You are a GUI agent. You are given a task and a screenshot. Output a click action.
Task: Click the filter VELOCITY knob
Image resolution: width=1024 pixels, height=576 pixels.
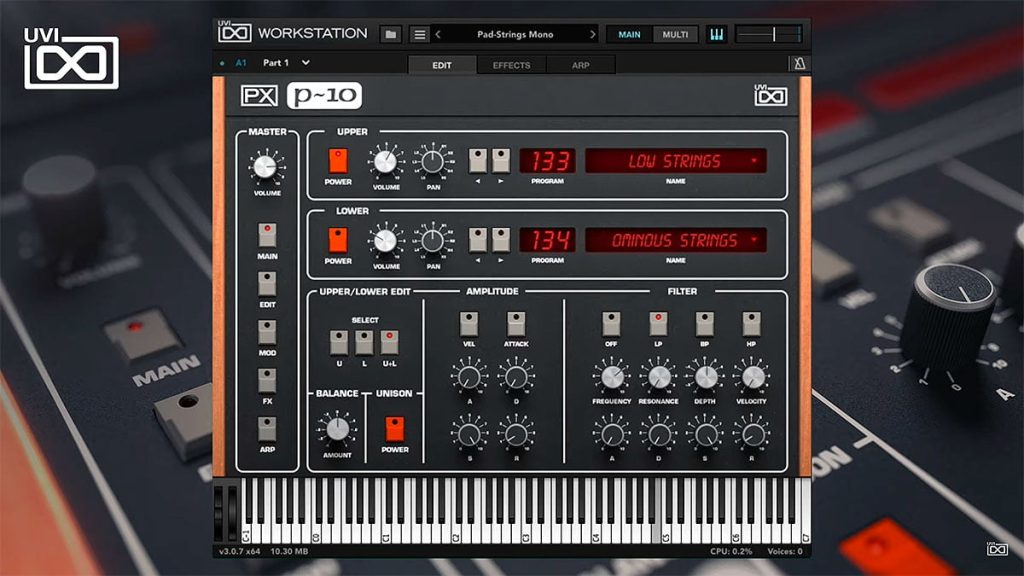752,377
